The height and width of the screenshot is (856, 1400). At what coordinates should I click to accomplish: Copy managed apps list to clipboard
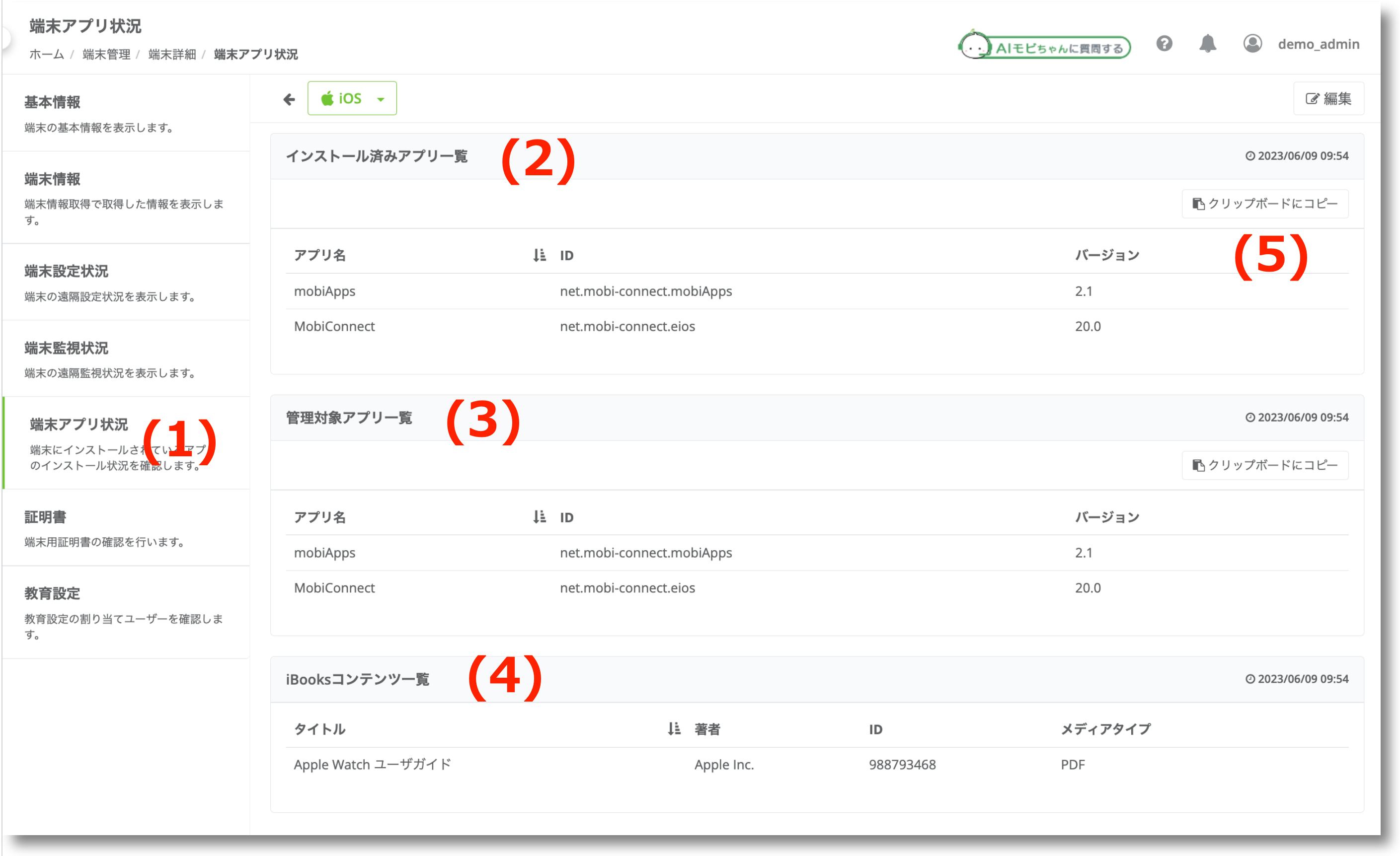pos(1265,465)
